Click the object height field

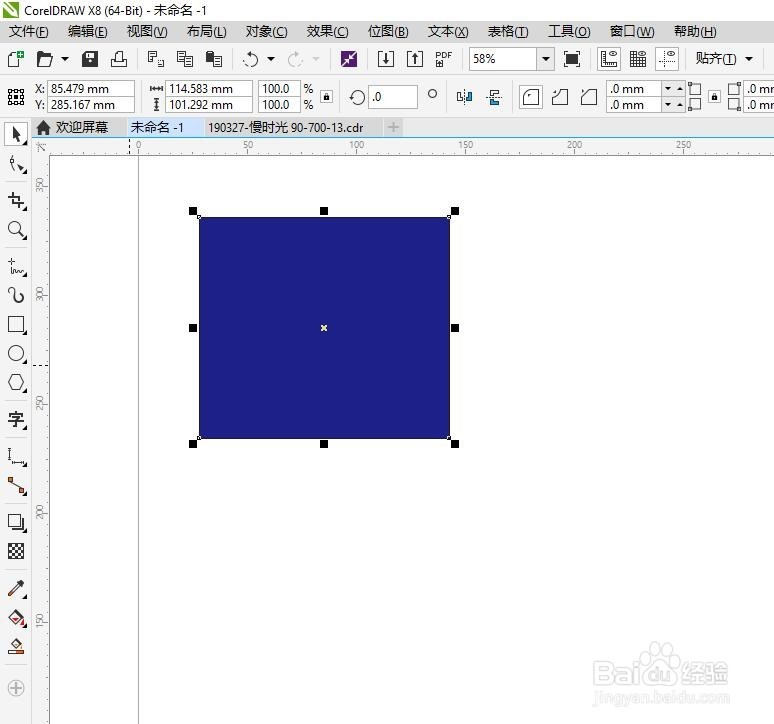(209, 105)
